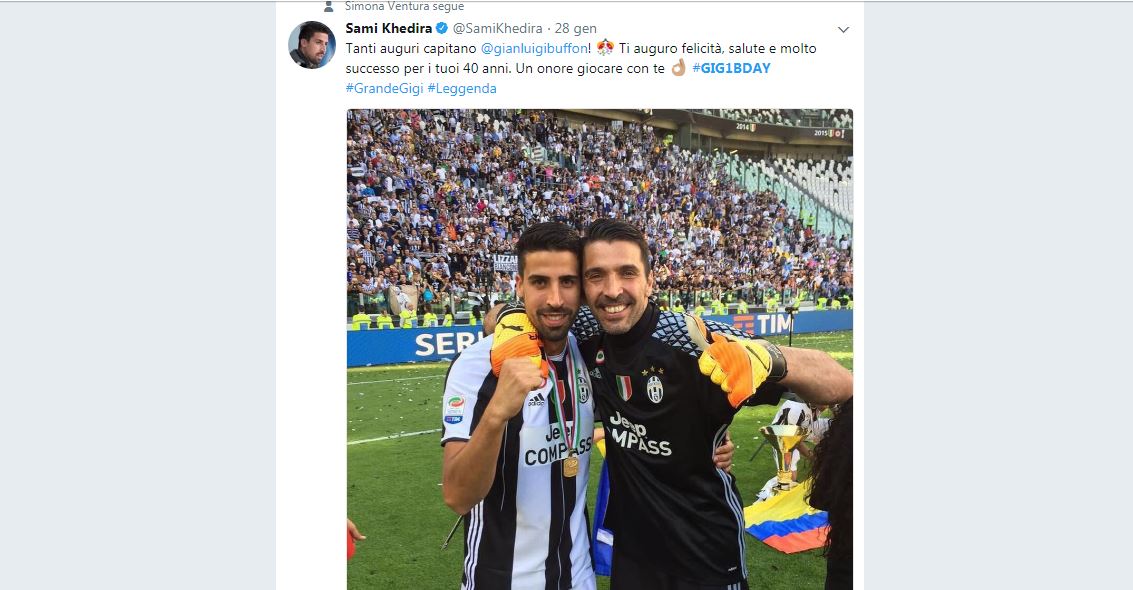Open the #GrandeGigi hashtag
This screenshot has height=590, width=1133.
click(x=384, y=88)
